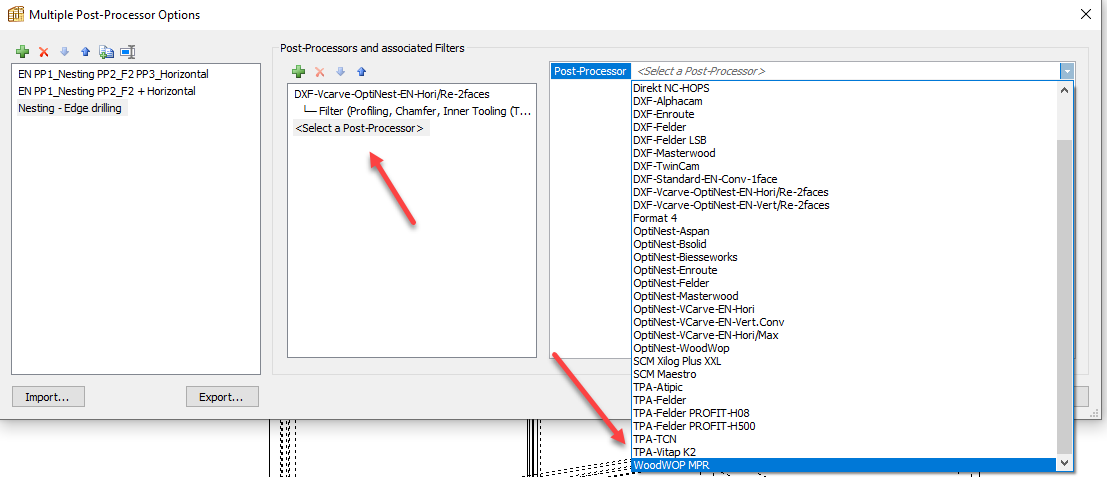Pick DXF-Standard-EN-Conv-1face post-processor

click(x=844, y=179)
